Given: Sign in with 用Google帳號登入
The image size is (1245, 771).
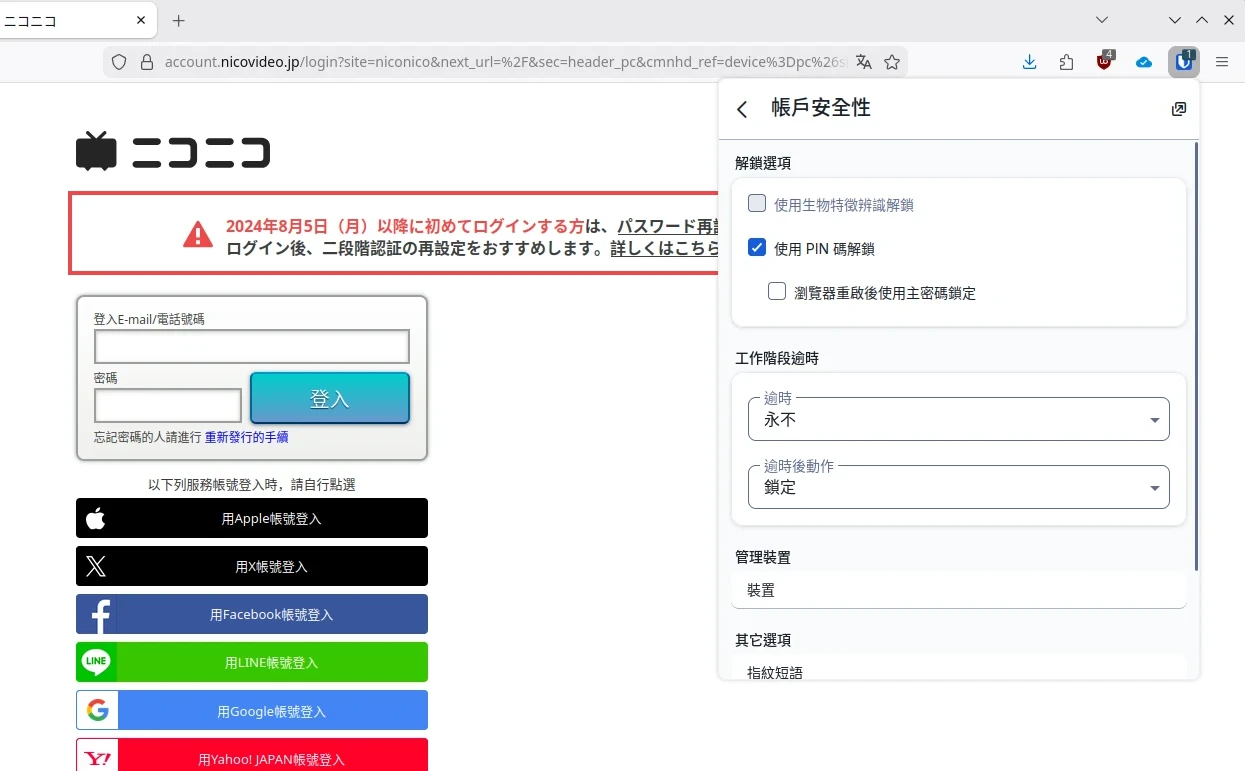Looking at the screenshot, I should click(252, 710).
